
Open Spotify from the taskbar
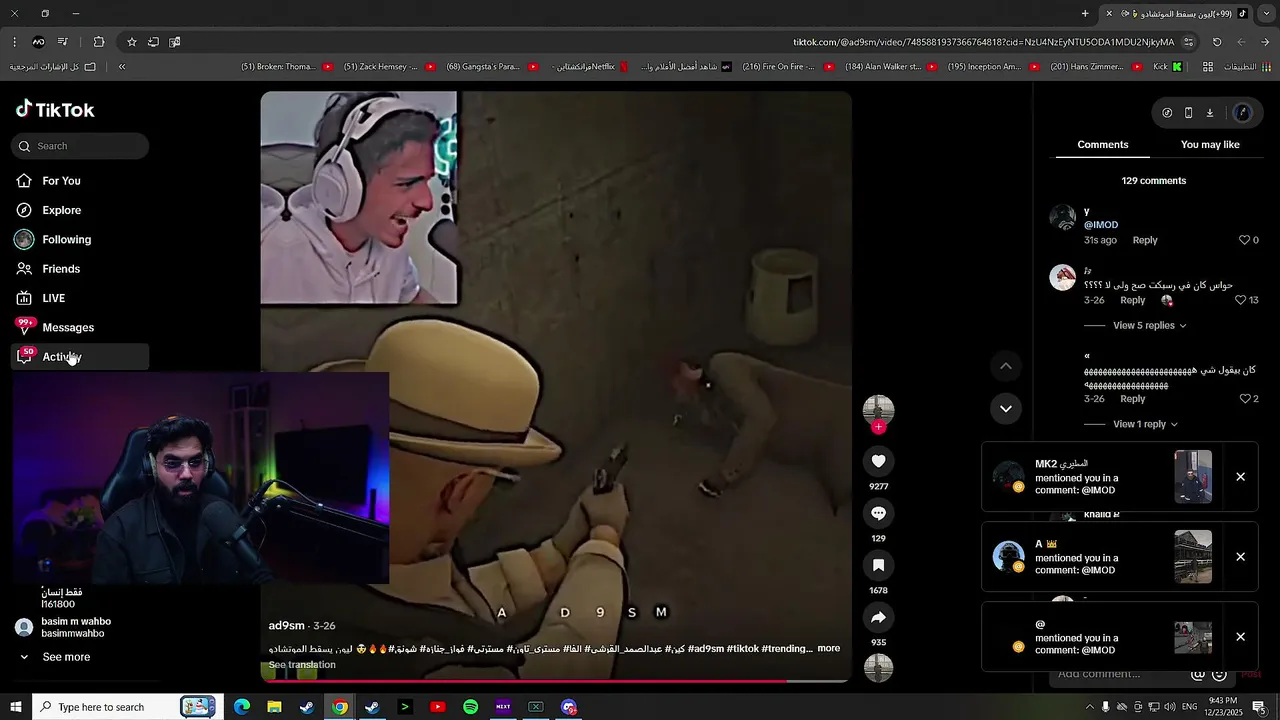click(470, 707)
